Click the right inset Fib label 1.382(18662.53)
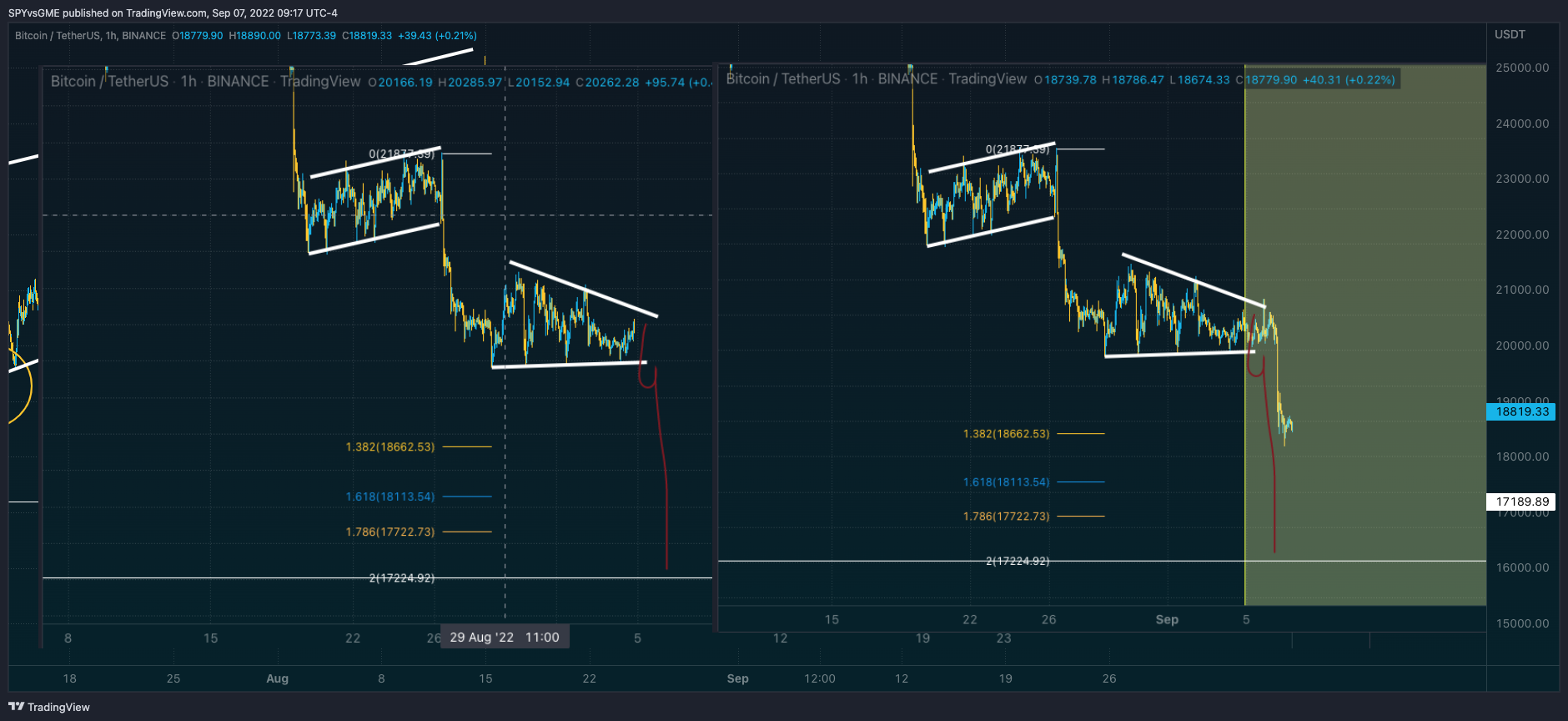Screen dimensions: 1568x721 click(1007, 434)
